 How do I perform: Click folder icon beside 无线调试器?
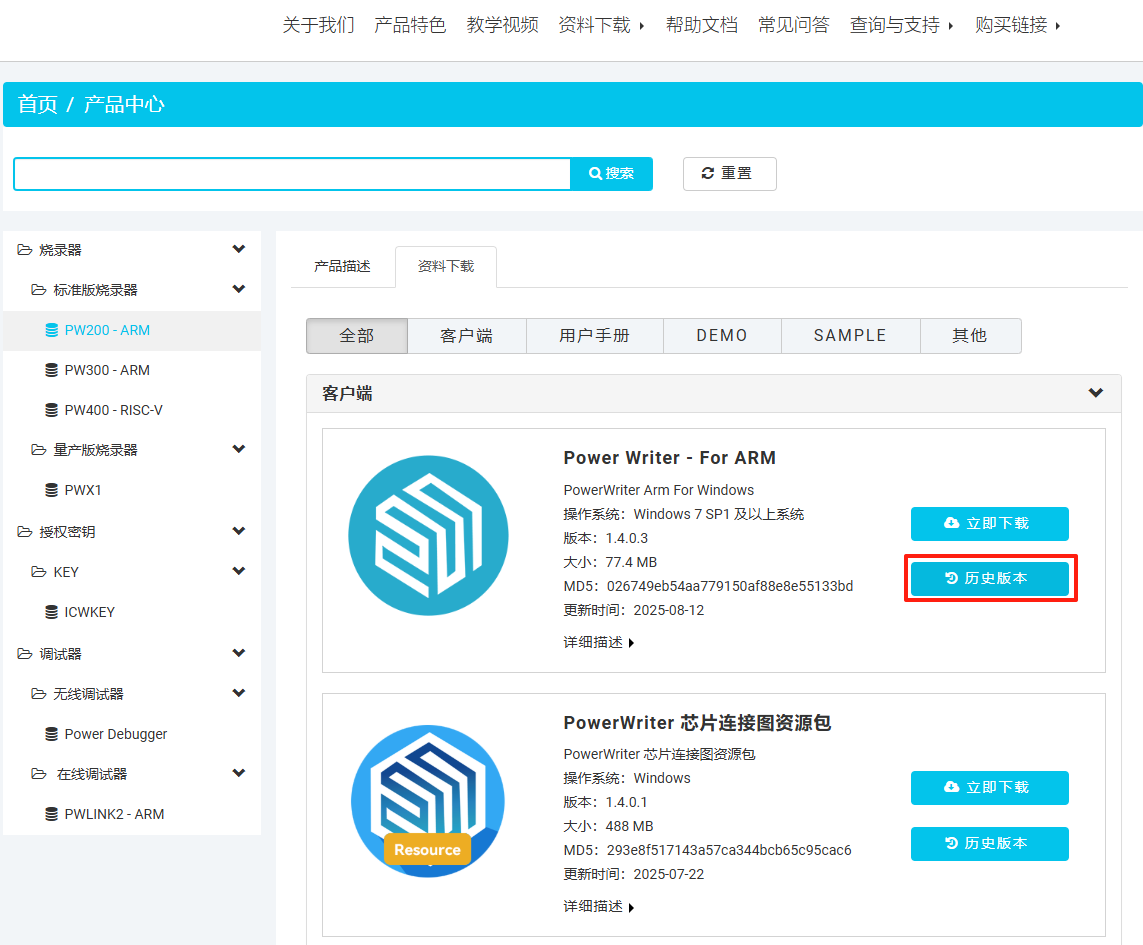tap(39, 693)
